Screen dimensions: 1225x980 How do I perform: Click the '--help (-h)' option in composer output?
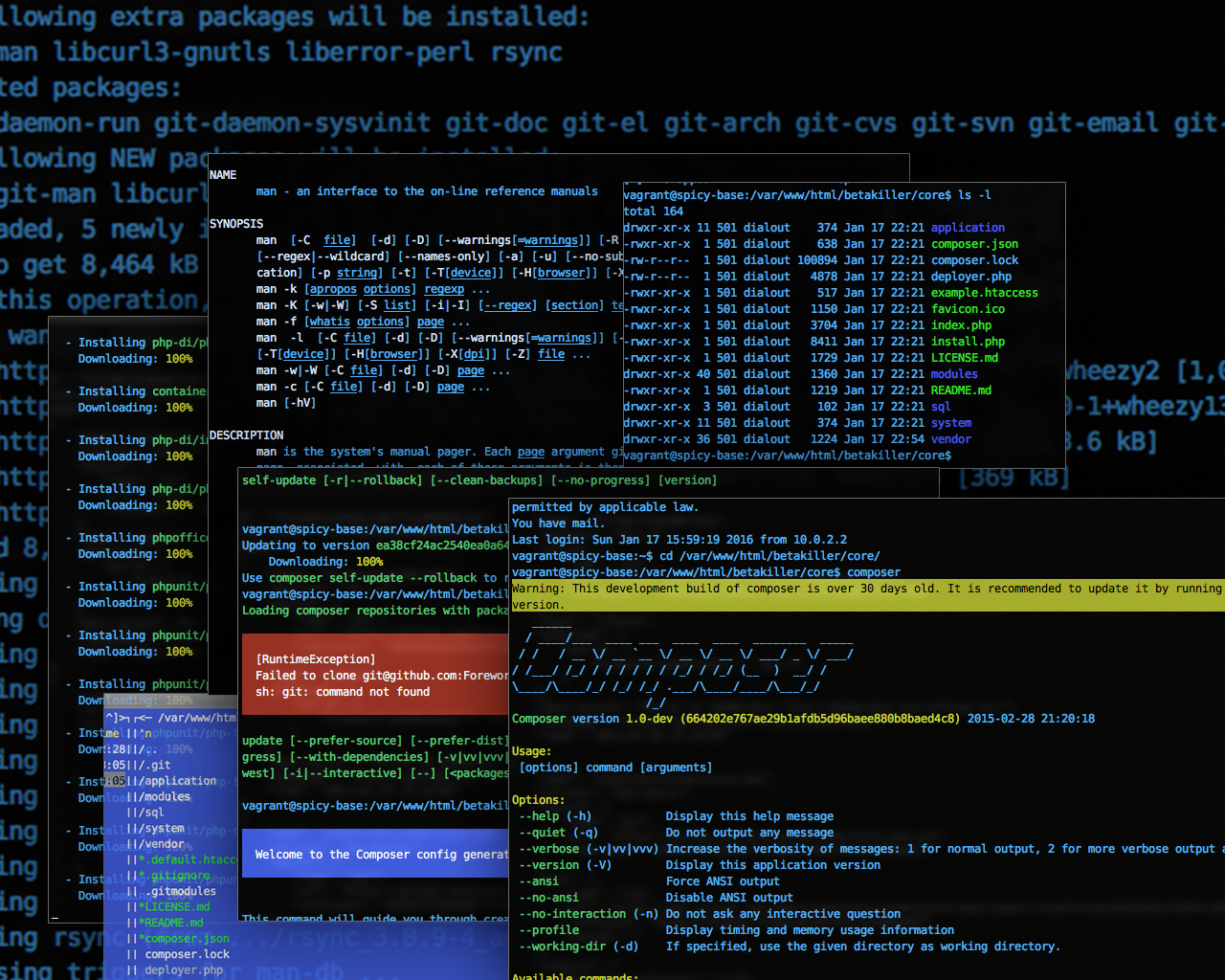(x=555, y=816)
